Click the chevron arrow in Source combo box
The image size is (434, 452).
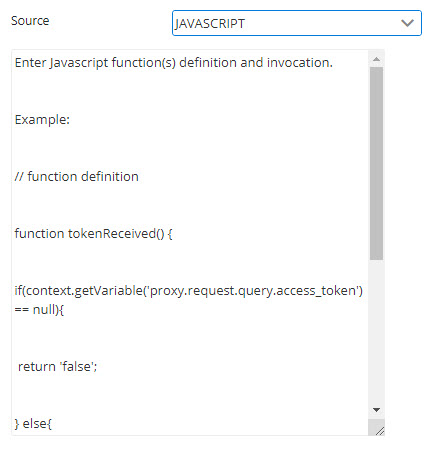point(407,23)
